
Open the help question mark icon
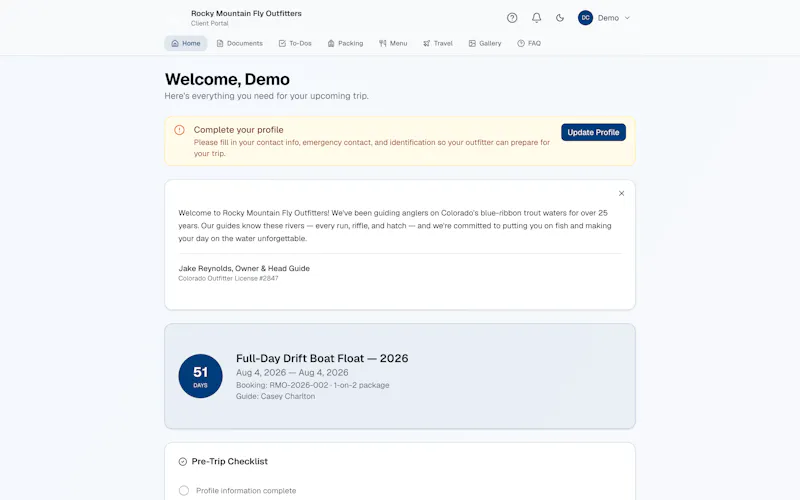512,18
